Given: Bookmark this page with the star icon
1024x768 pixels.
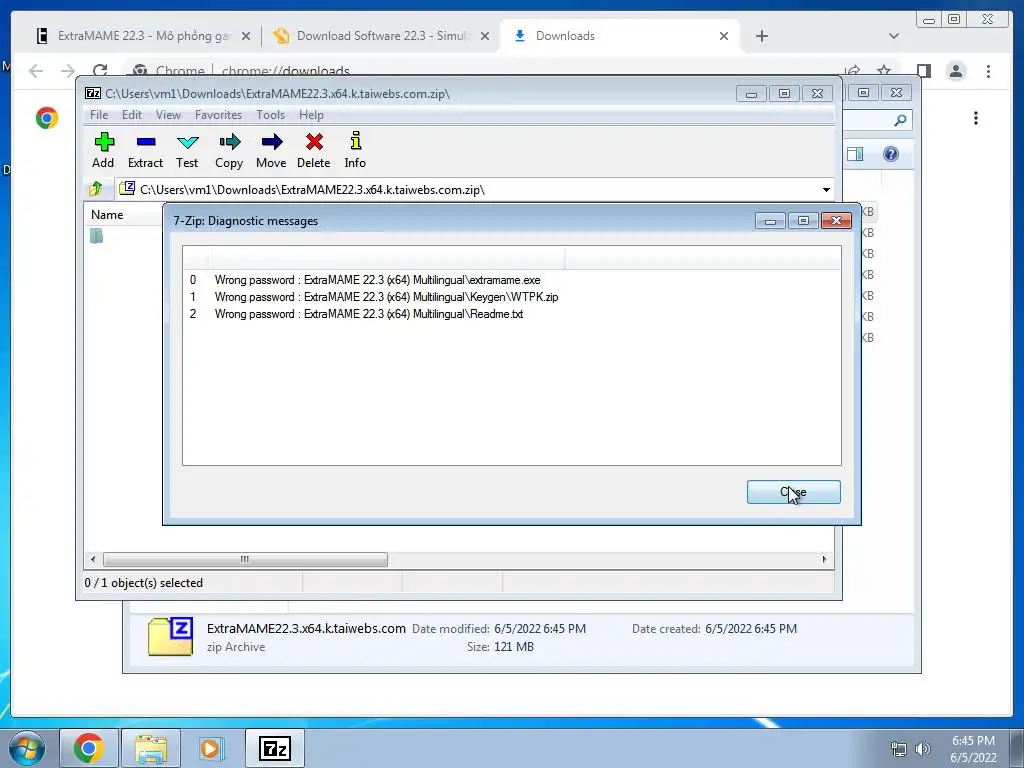Looking at the screenshot, I should tap(884, 70).
